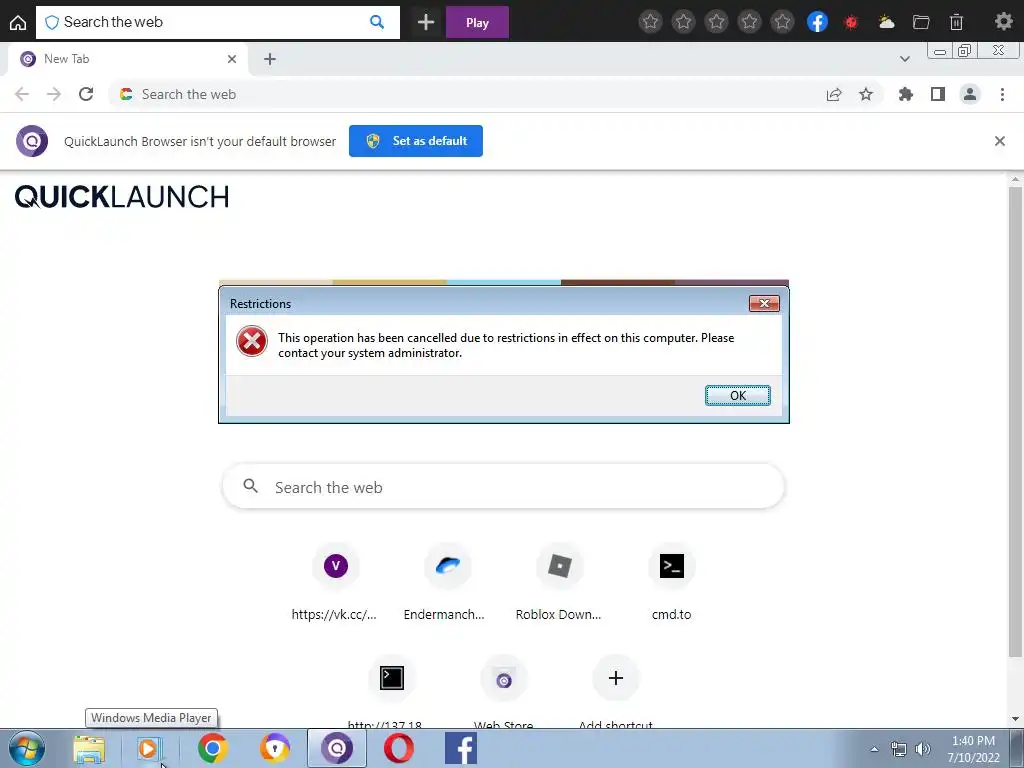
Task: Open the Facebook shortcut in the top bar
Action: (817, 22)
